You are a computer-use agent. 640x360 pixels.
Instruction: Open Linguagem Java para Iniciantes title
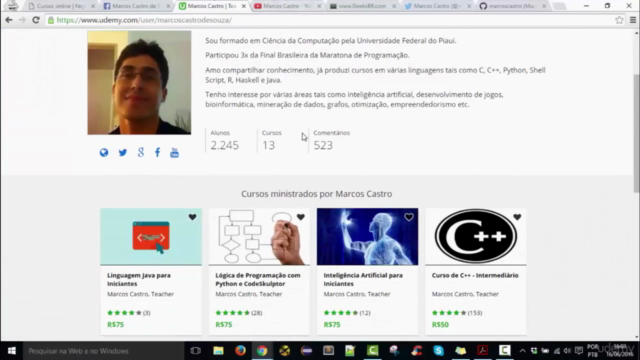[x=139, y=280]
